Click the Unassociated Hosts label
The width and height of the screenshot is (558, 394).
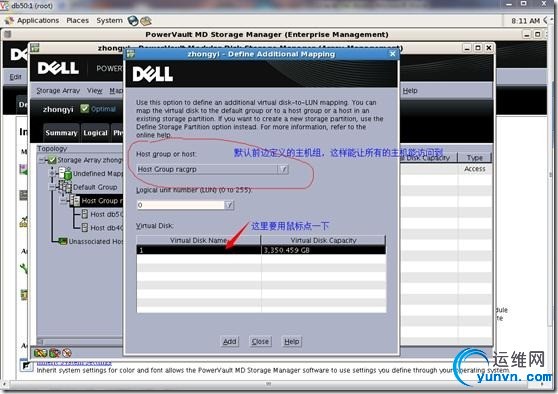[95, 241]
